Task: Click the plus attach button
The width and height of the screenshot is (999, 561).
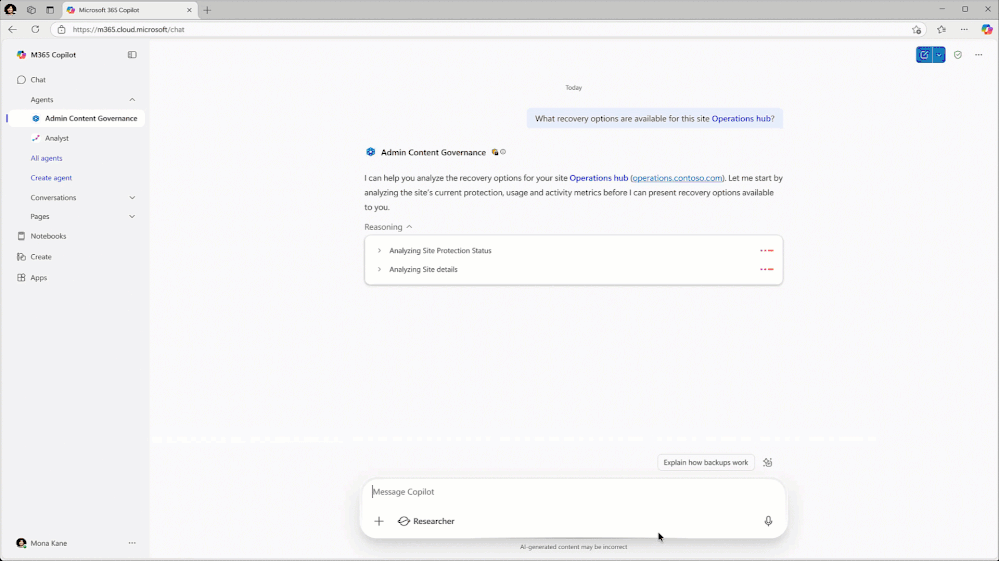Action: tap(379, 522)
